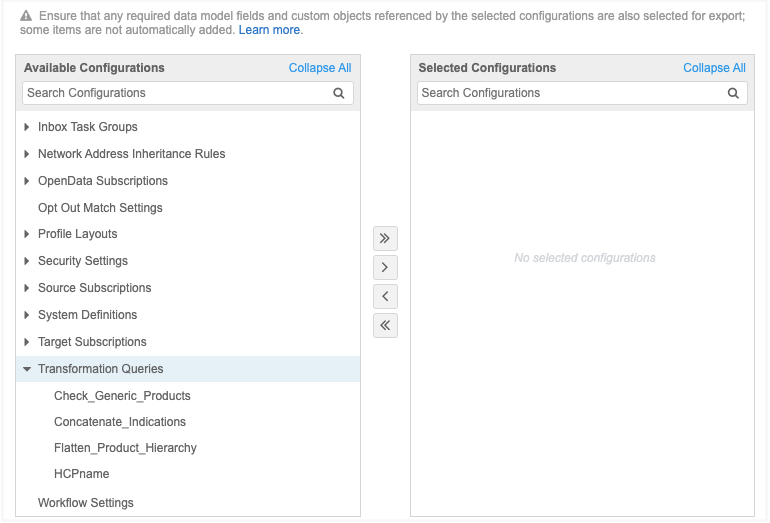The height and width of the screenshot is (523, 770).
Task: Collapse the Transformation Queries node
Action: tap(27, 369)
